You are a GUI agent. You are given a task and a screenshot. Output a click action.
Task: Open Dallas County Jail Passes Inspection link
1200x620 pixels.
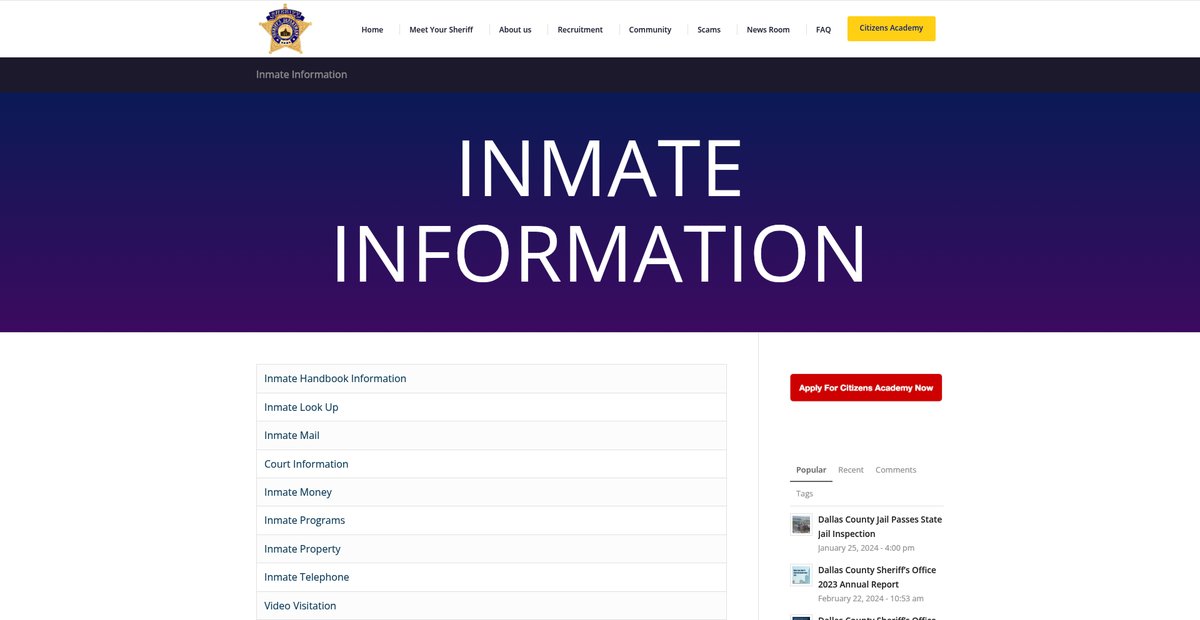coord(879,526)
